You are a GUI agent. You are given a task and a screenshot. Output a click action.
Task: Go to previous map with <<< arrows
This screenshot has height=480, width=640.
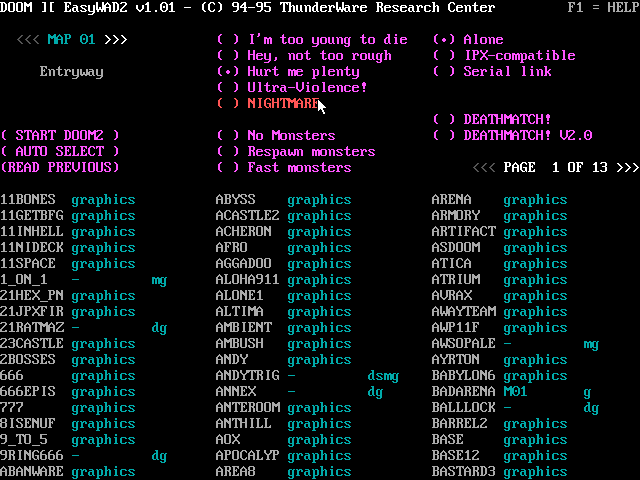[28, 40]
